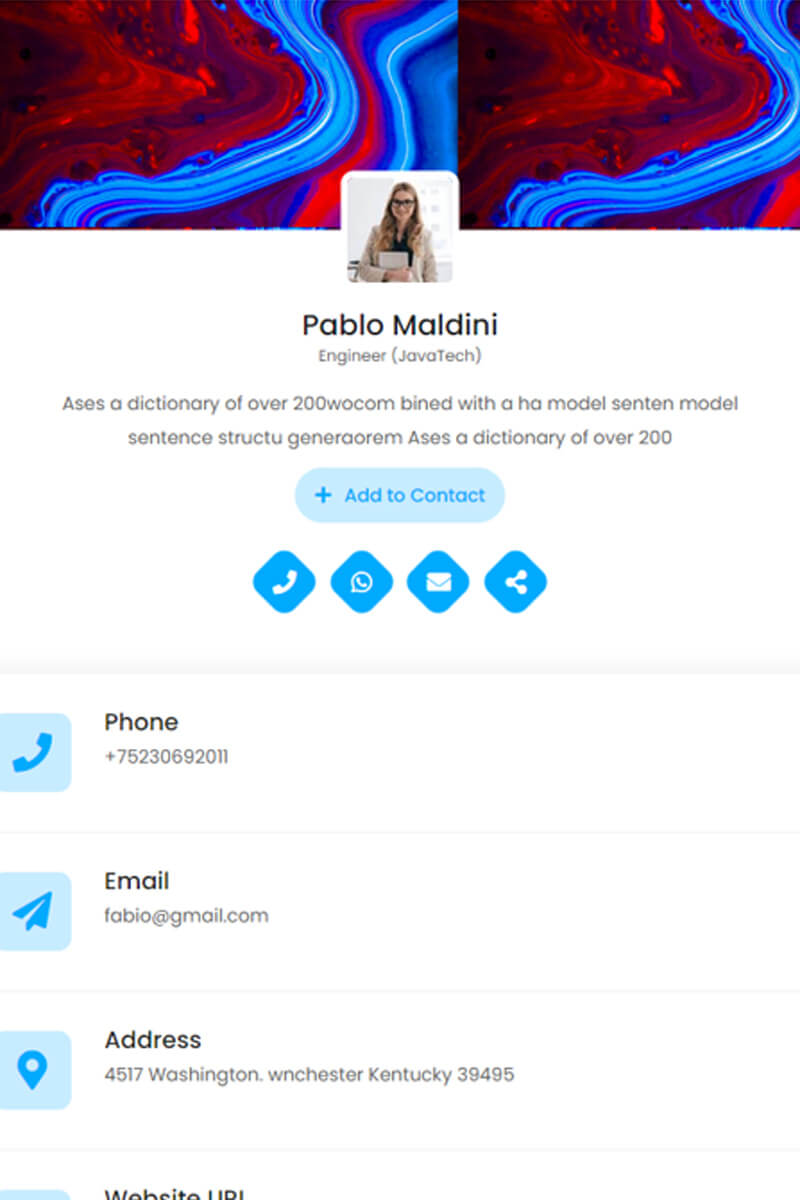Click the profile photo of the woman
This screenshot has height=1200, width=800.
400,228
